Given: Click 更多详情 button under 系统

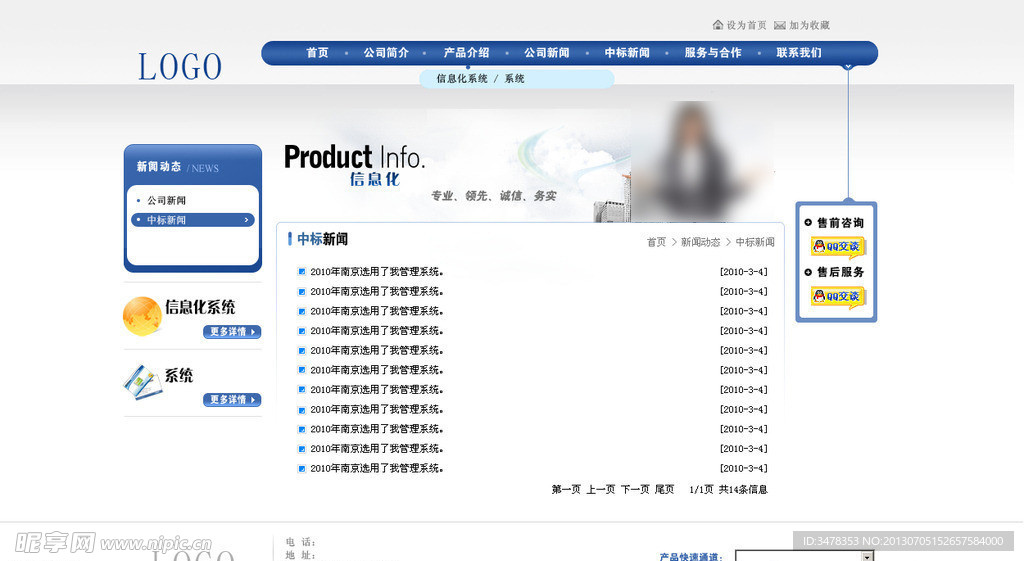Looking at the screenshot, I should (232, 400).
